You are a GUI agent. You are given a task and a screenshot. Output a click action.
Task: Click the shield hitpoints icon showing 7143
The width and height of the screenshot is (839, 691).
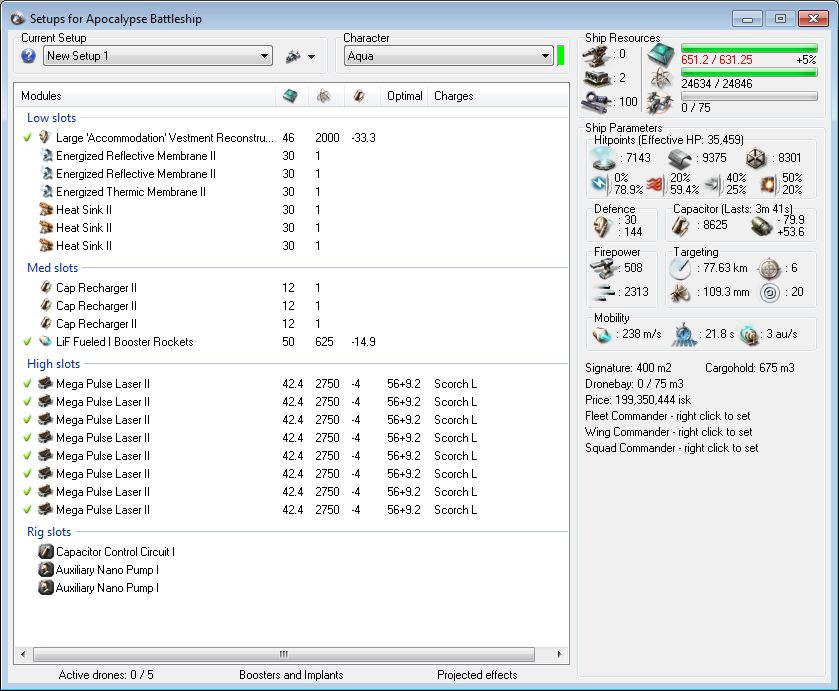coord(604,157)
